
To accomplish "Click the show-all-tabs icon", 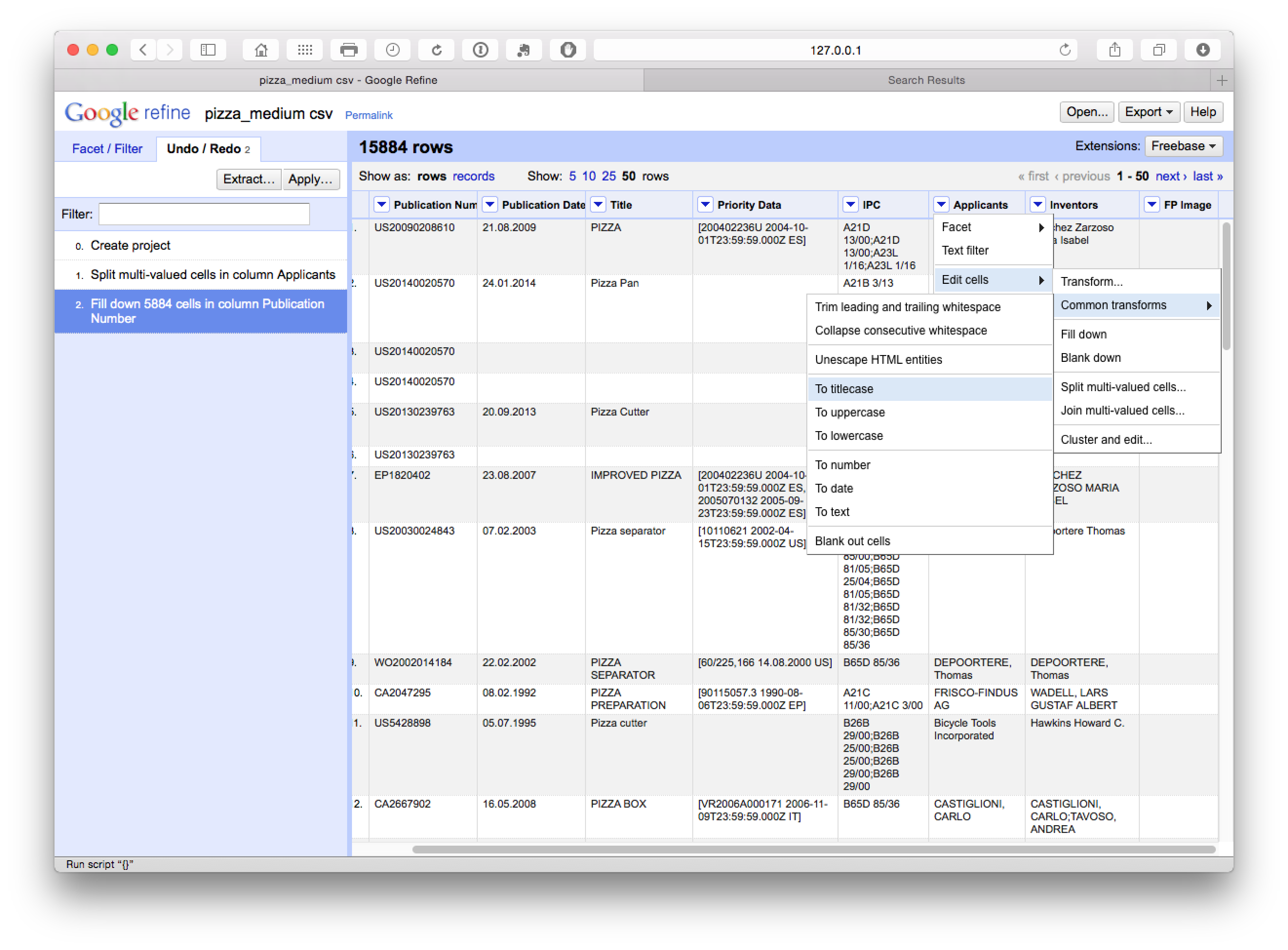I will (x=1159, y=50).
